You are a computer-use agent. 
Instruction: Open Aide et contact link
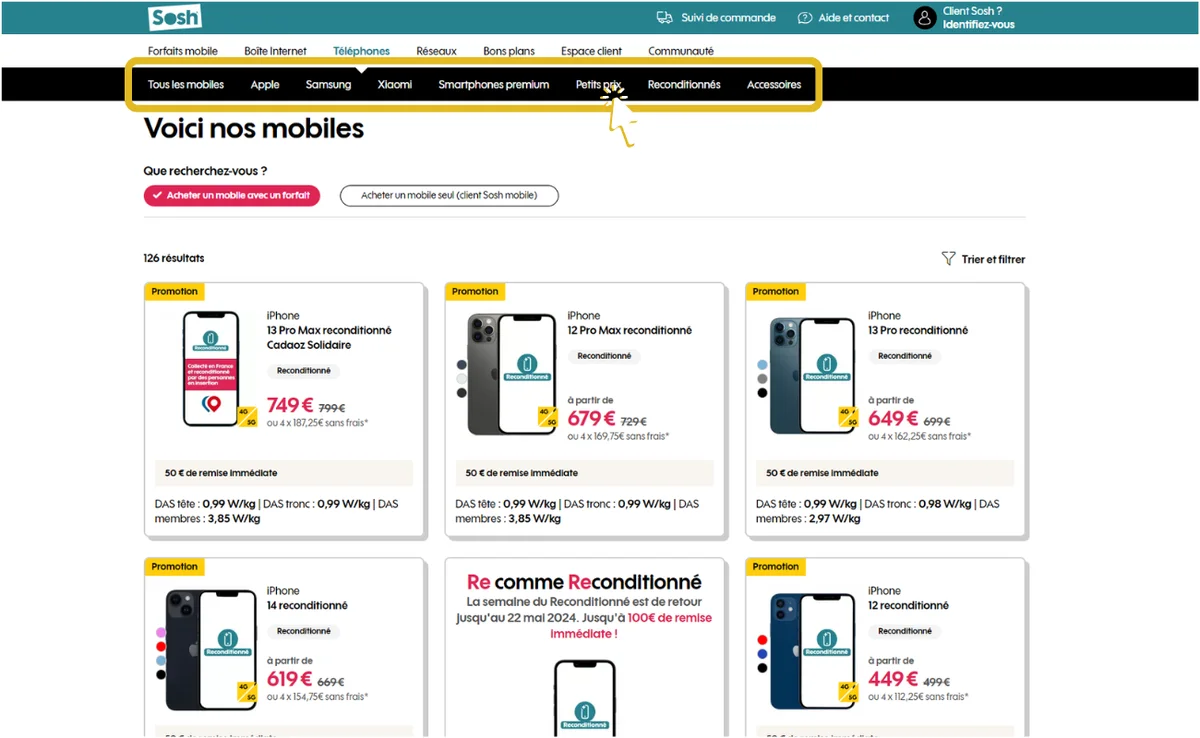(x=855, y=18)
